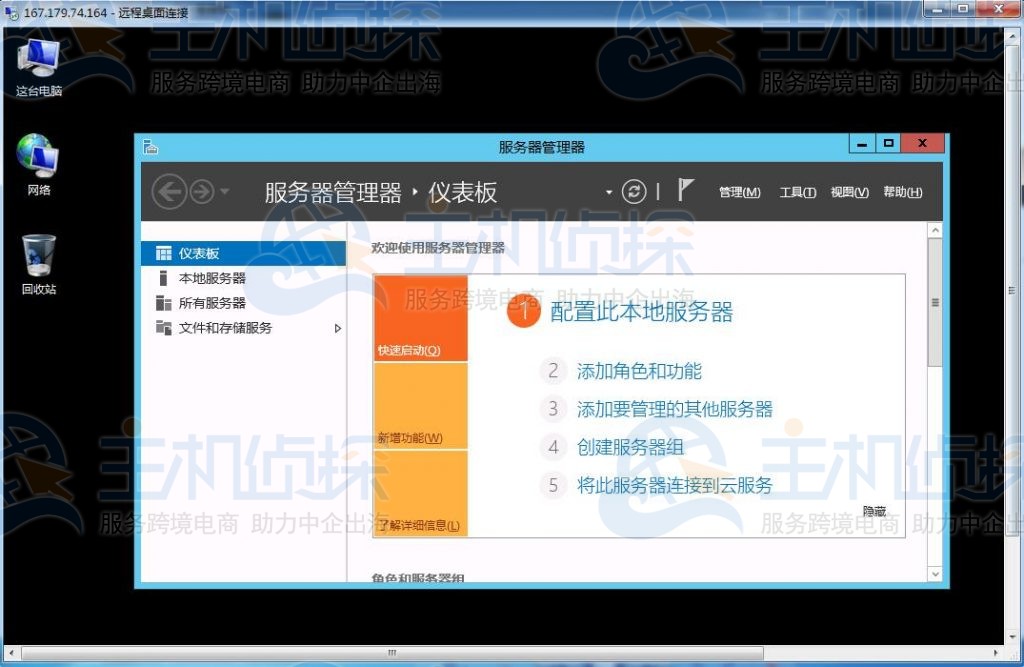The height and width of the screenshot is (667, 1024).
Task: Select 本地服务器 in the left pane
Action: click(211, 278)
